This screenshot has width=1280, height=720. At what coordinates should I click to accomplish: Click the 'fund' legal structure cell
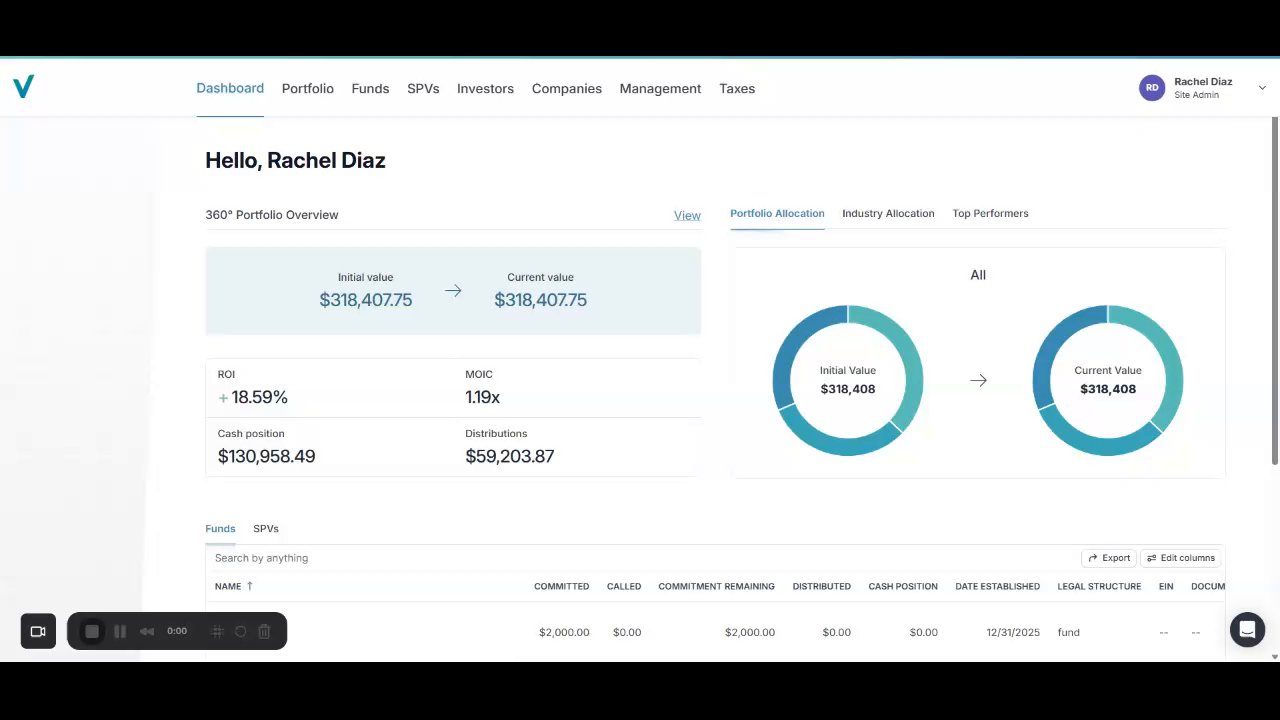[1069, 632]
